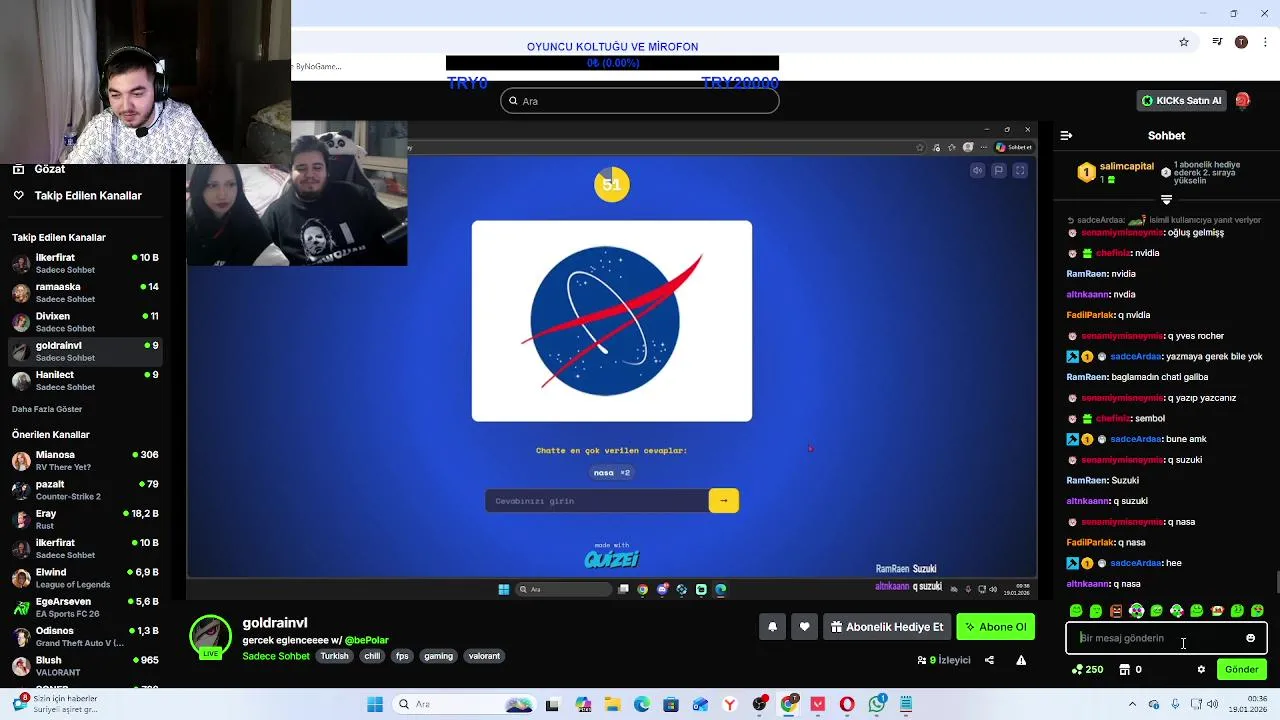
Task: Open Opera browser in taskbar
Action: pyautogui.click(x=847, y=704)
